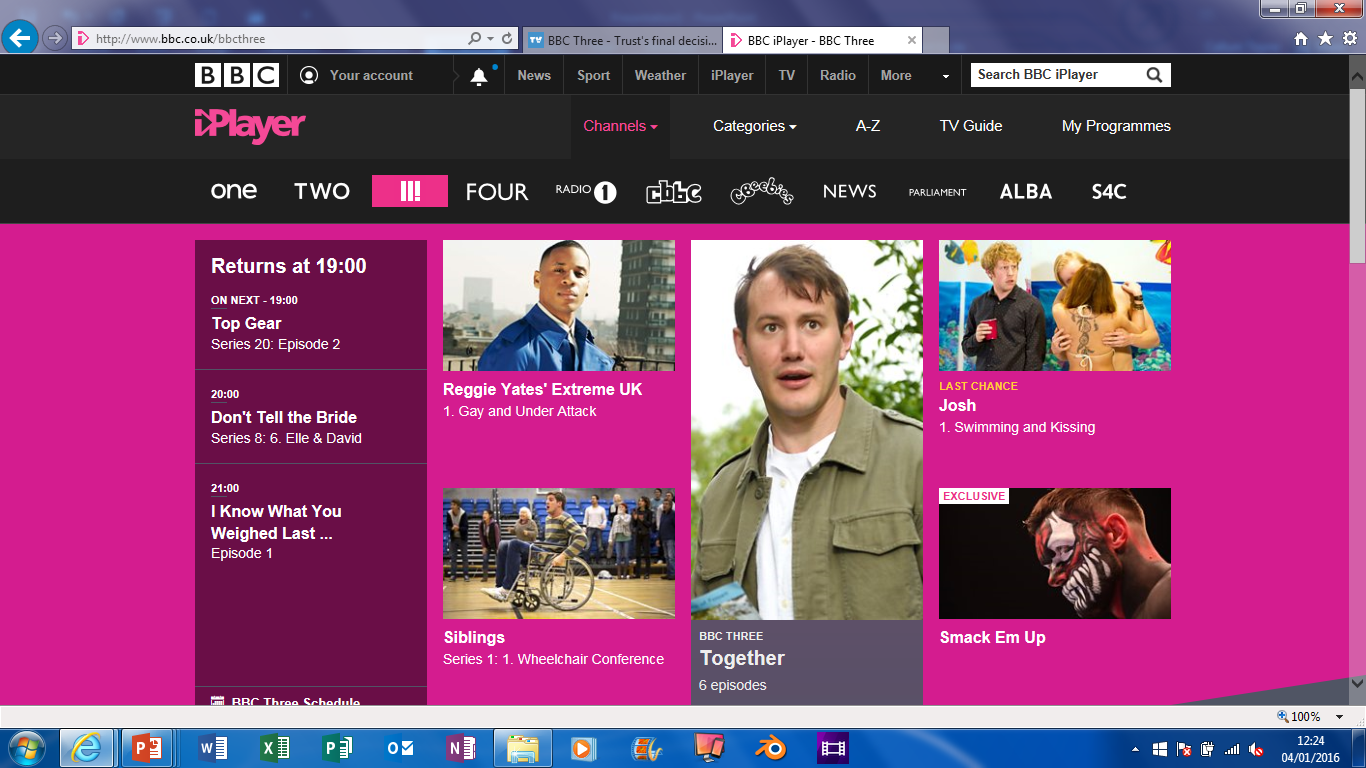Select the CBBC channel logo
This screenshot has height=768, width=1366.
click(674, 191)
